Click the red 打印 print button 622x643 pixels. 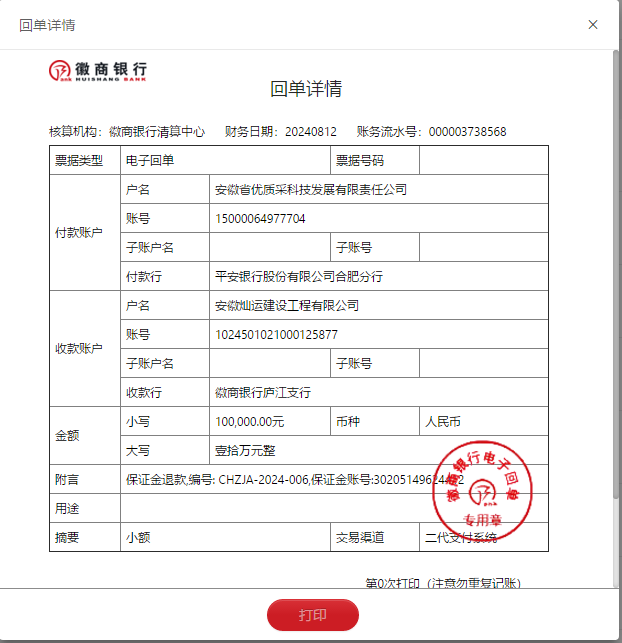click(312, 615)
